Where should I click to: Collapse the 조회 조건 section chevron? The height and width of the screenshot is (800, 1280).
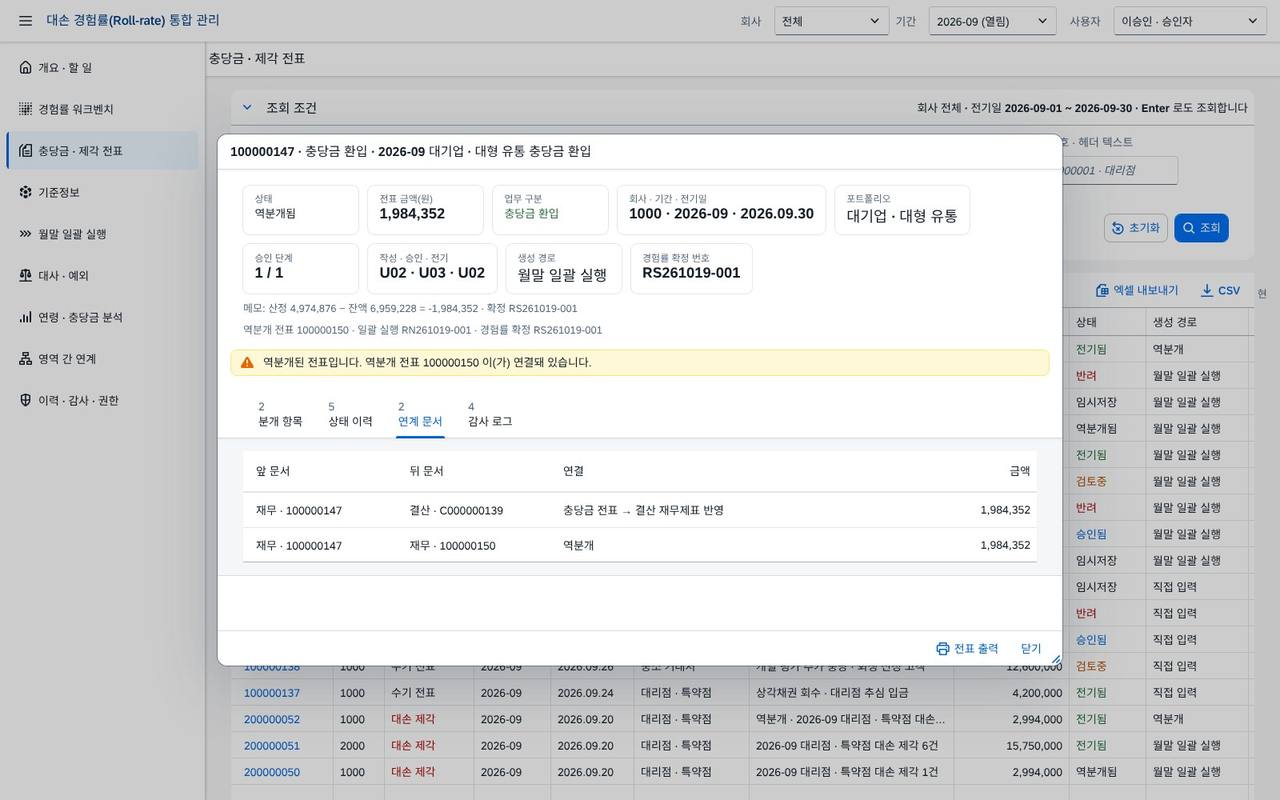coord(247,107)
